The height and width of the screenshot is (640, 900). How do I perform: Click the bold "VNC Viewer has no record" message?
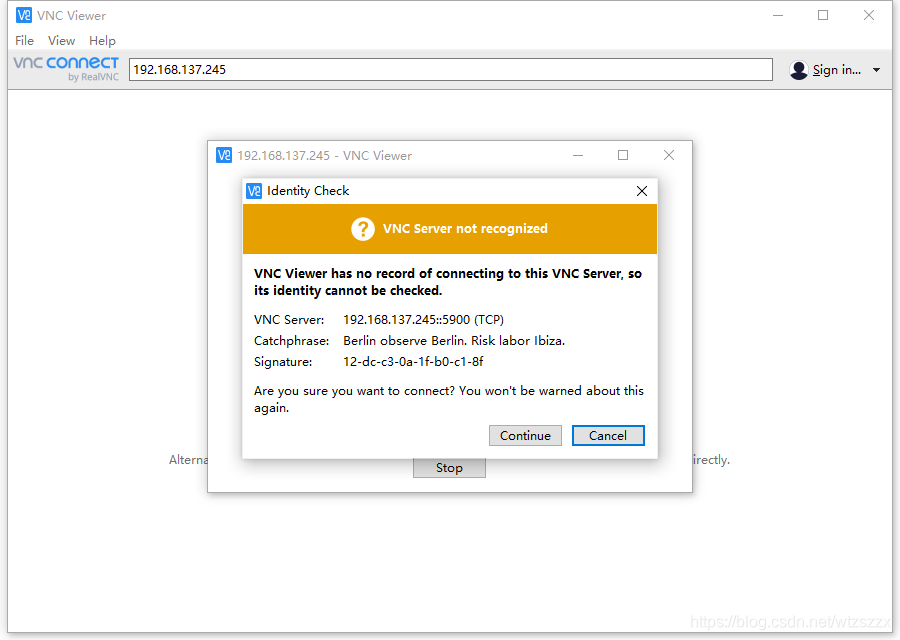[x=448, y=282]
